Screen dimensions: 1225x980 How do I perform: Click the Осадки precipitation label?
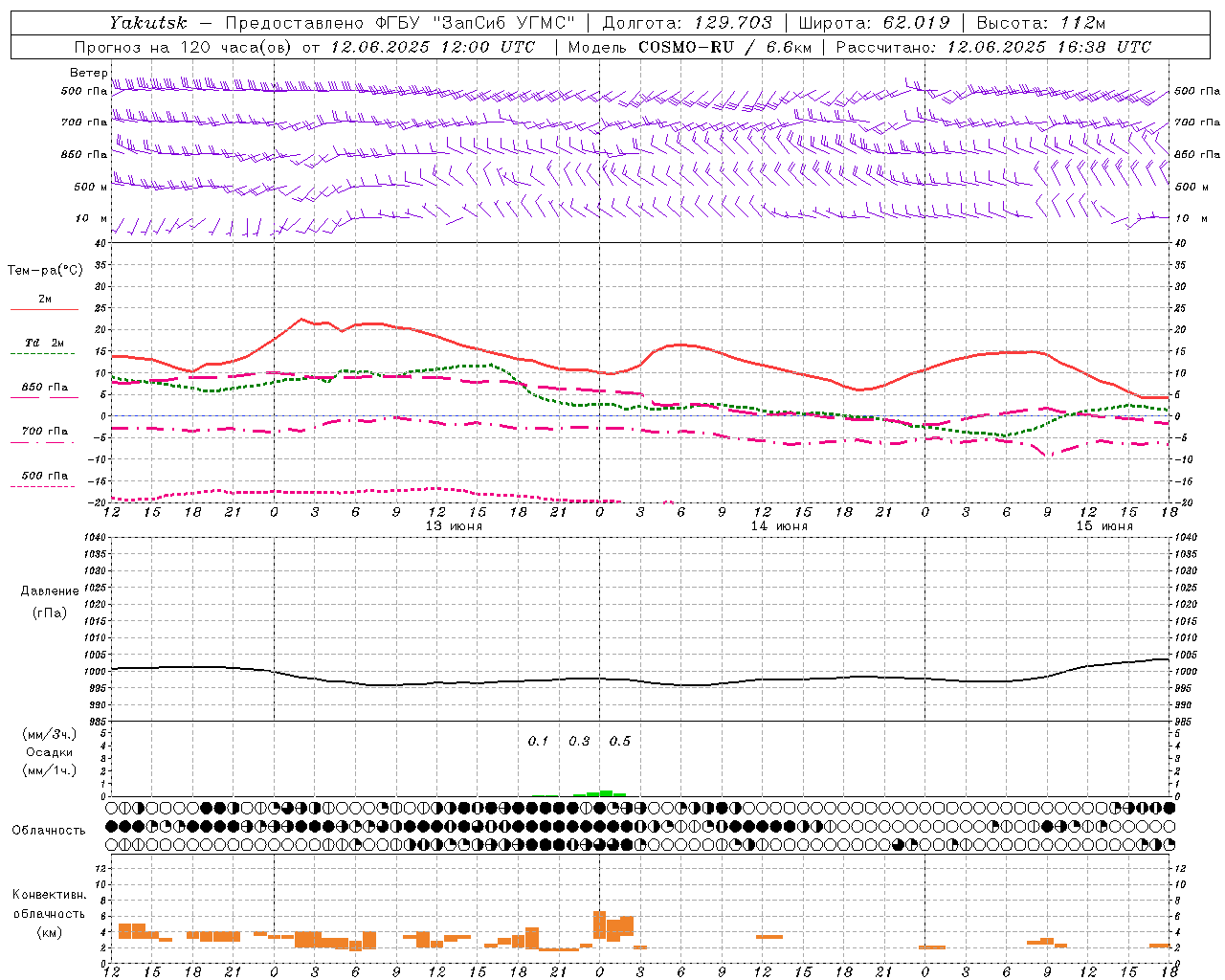(x=50, y=752)
